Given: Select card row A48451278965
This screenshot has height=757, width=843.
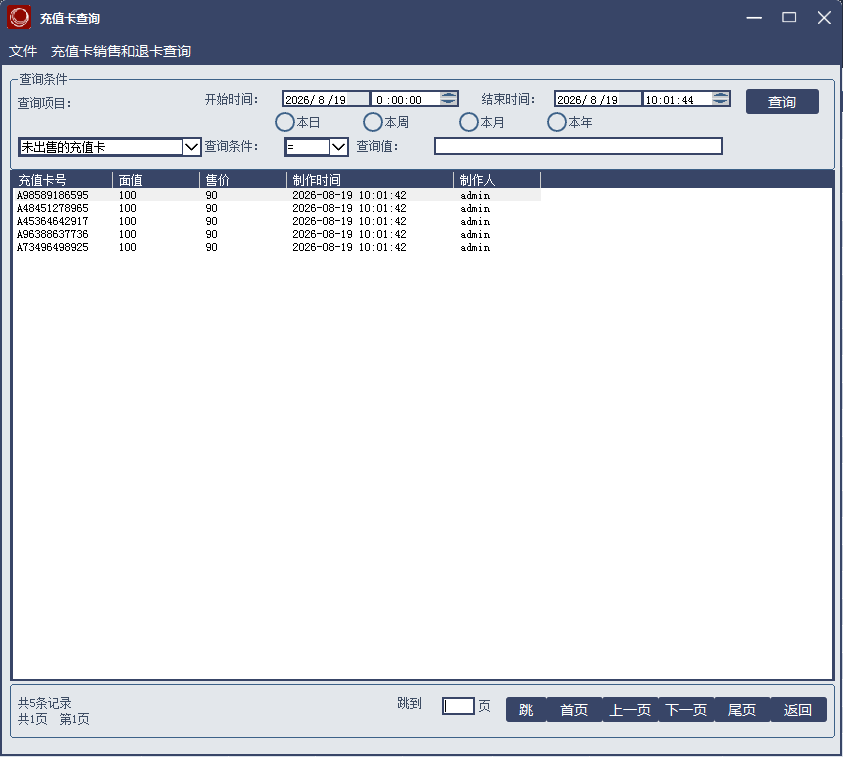Looking at the screenshot, I should [x=276, y=208].
